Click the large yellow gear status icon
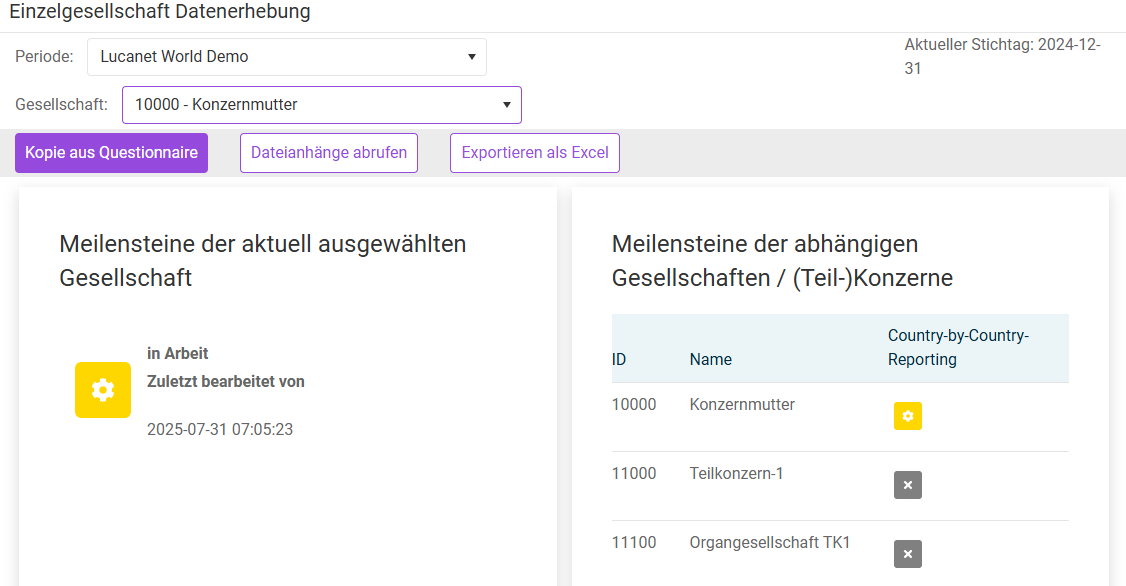The height and width of the screenshot is (586, 1126). (x=103, y=390)
